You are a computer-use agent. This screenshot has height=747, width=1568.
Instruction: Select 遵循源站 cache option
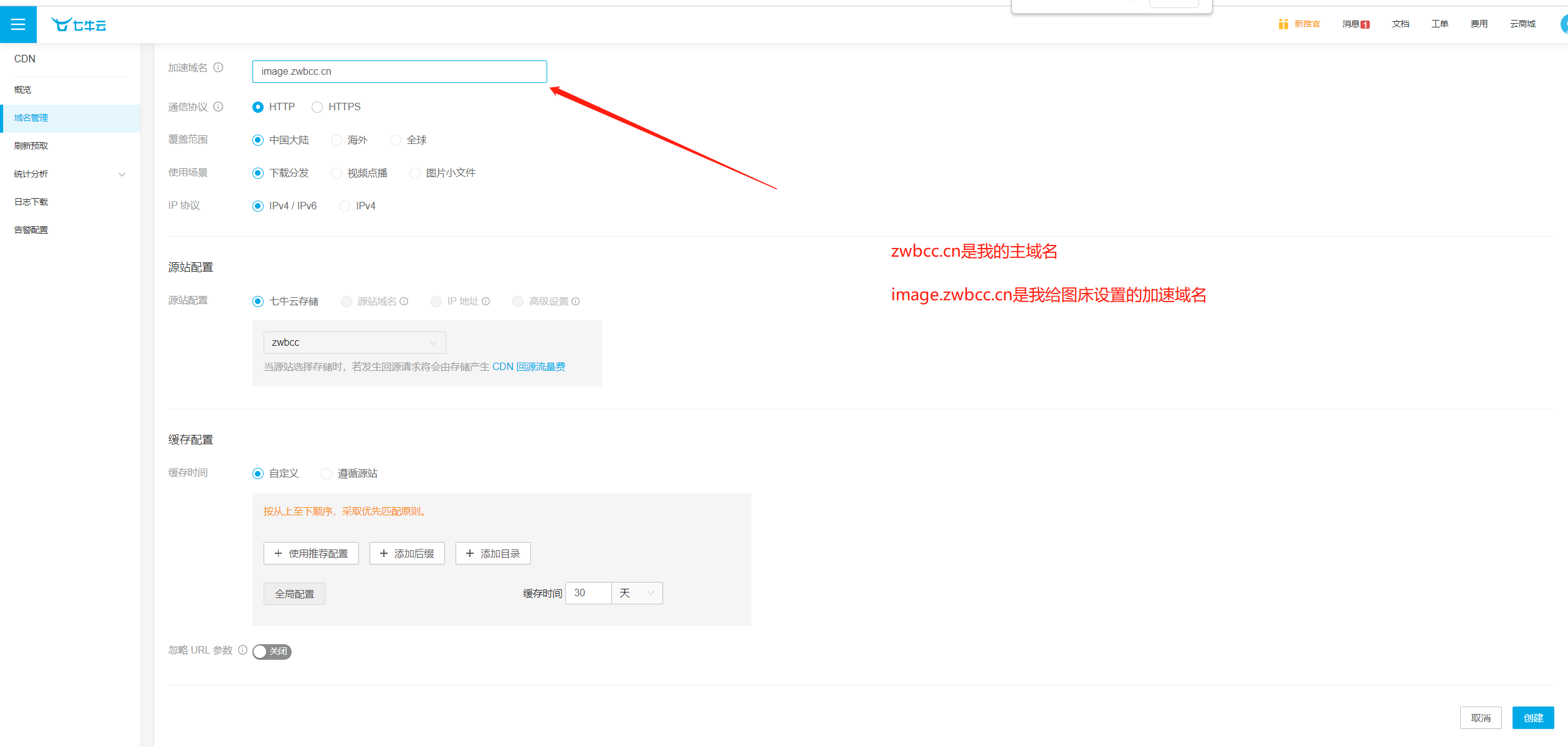tap(327, 473)
